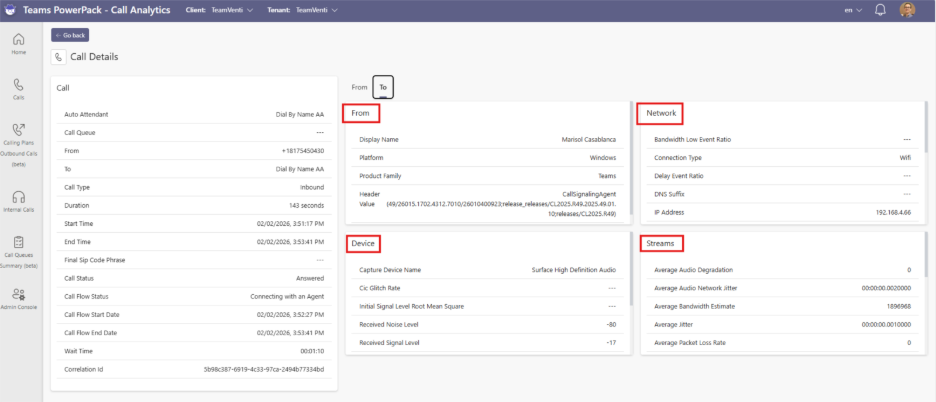The width and height of the screenshot is (936, 402).
Task: Open the Admin Console
Action: [19, 295]
